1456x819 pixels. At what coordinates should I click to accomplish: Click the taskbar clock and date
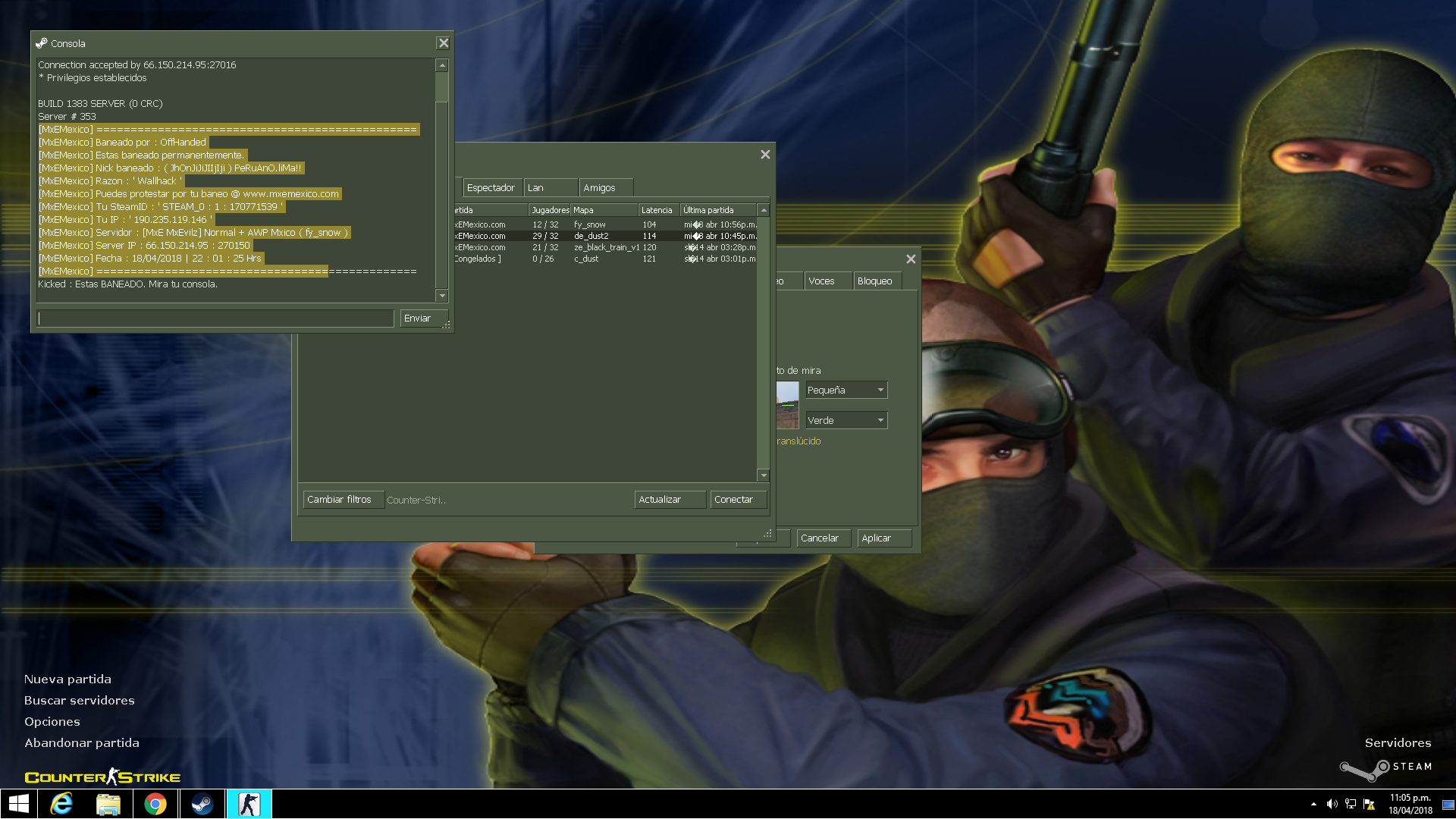[1410, 804]
